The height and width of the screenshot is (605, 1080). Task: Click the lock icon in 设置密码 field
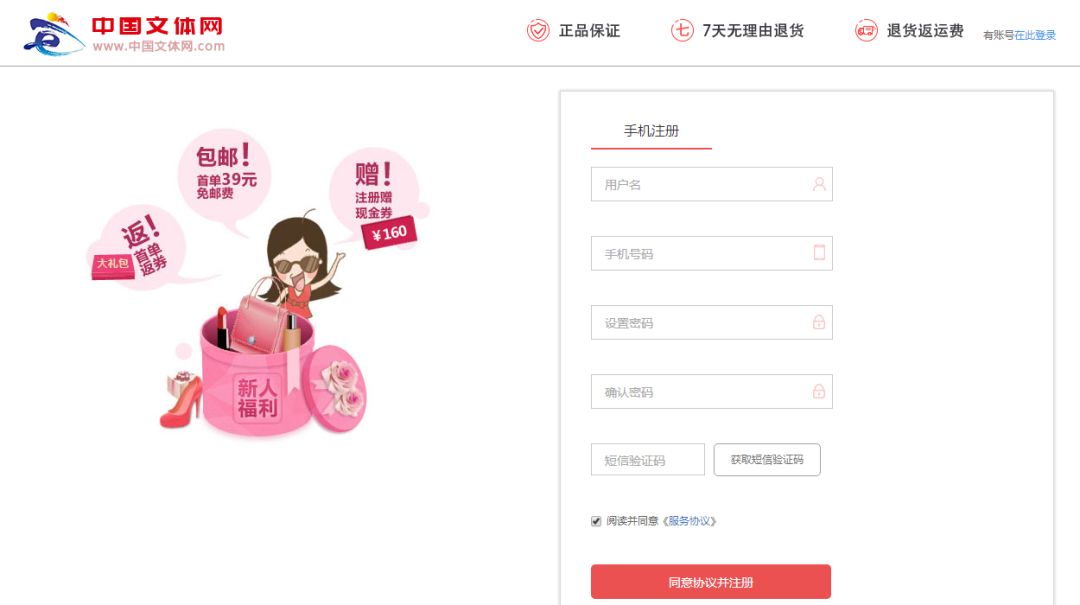coord(819,322)
